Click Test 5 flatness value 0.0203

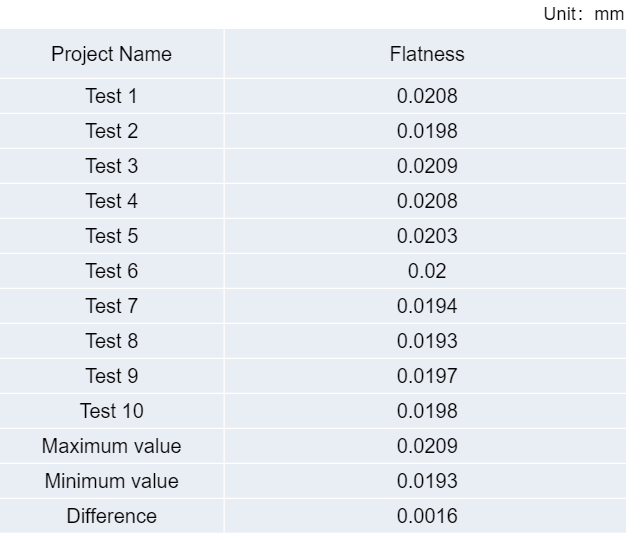click(427, 236)
